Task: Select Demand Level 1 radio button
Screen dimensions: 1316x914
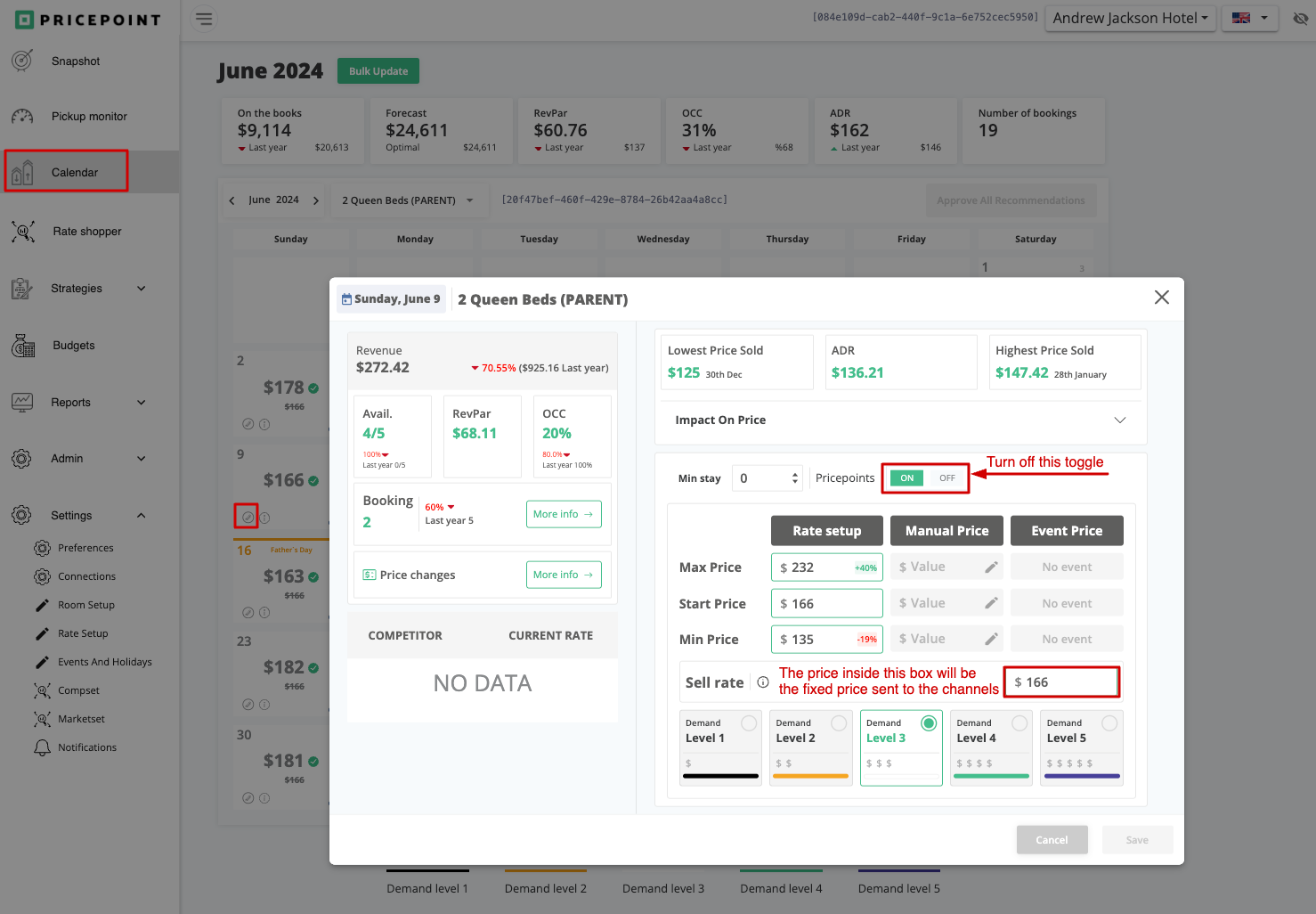Action: 749,723
